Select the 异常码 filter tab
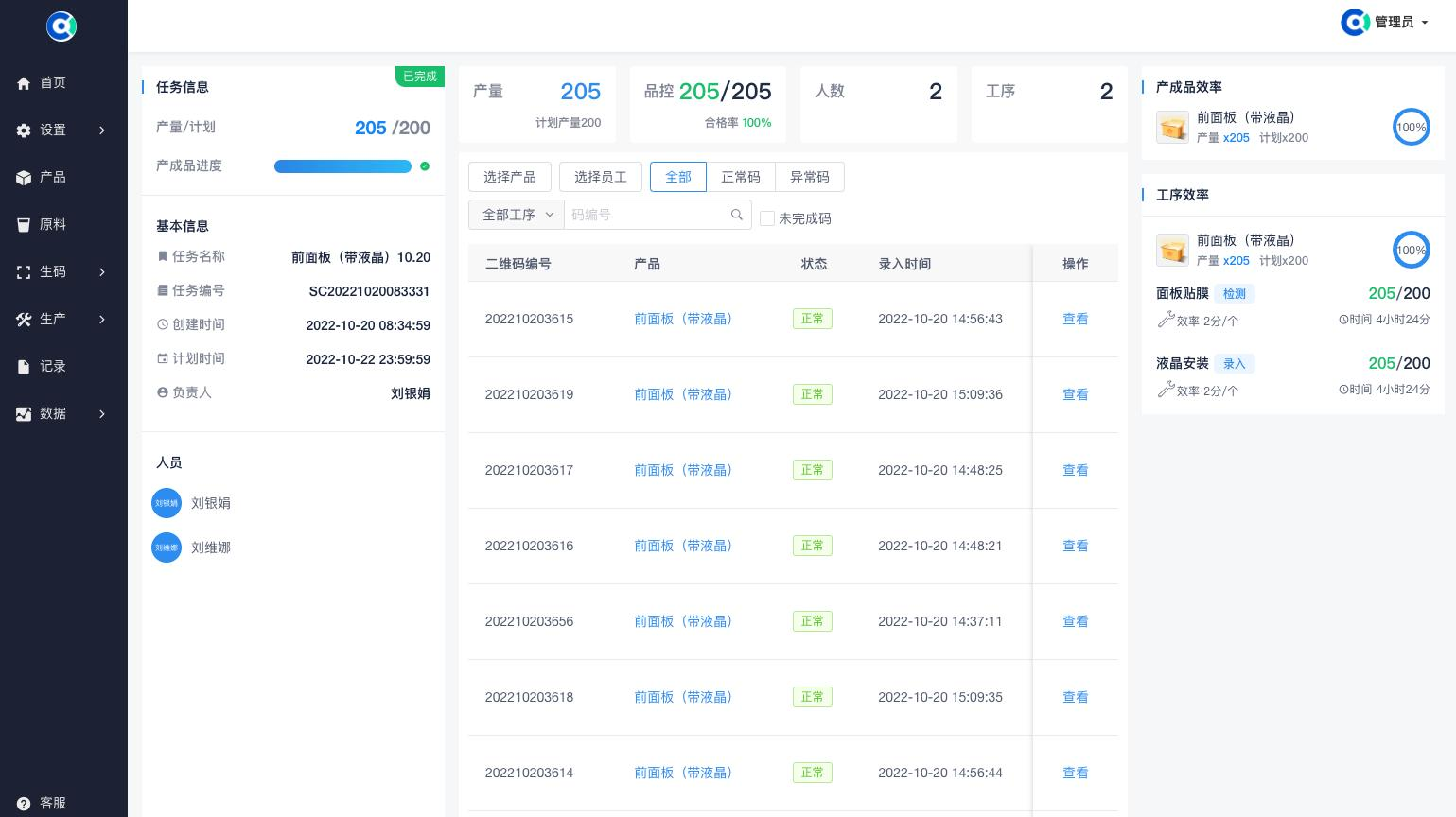The width and height of the screenshot is (1456, 817). (810, 177)
